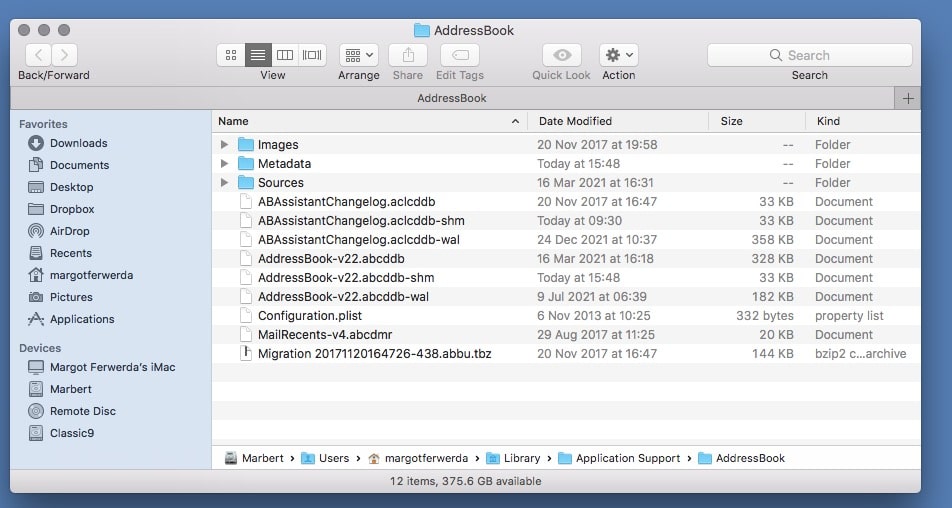Click the 12 items status bar text
Image resolution: width=952 pixels, height=508 pixels.
click(x=466, y=481)
